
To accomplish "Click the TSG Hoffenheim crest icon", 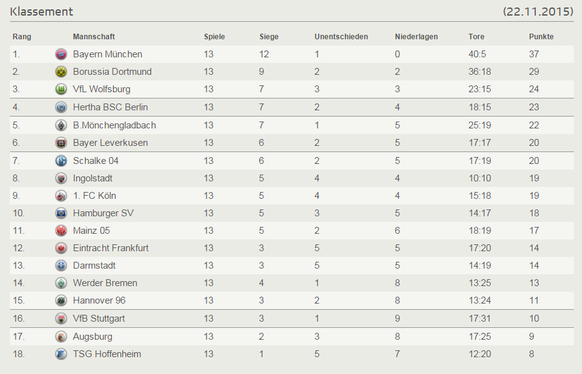I will click(61, 354).
